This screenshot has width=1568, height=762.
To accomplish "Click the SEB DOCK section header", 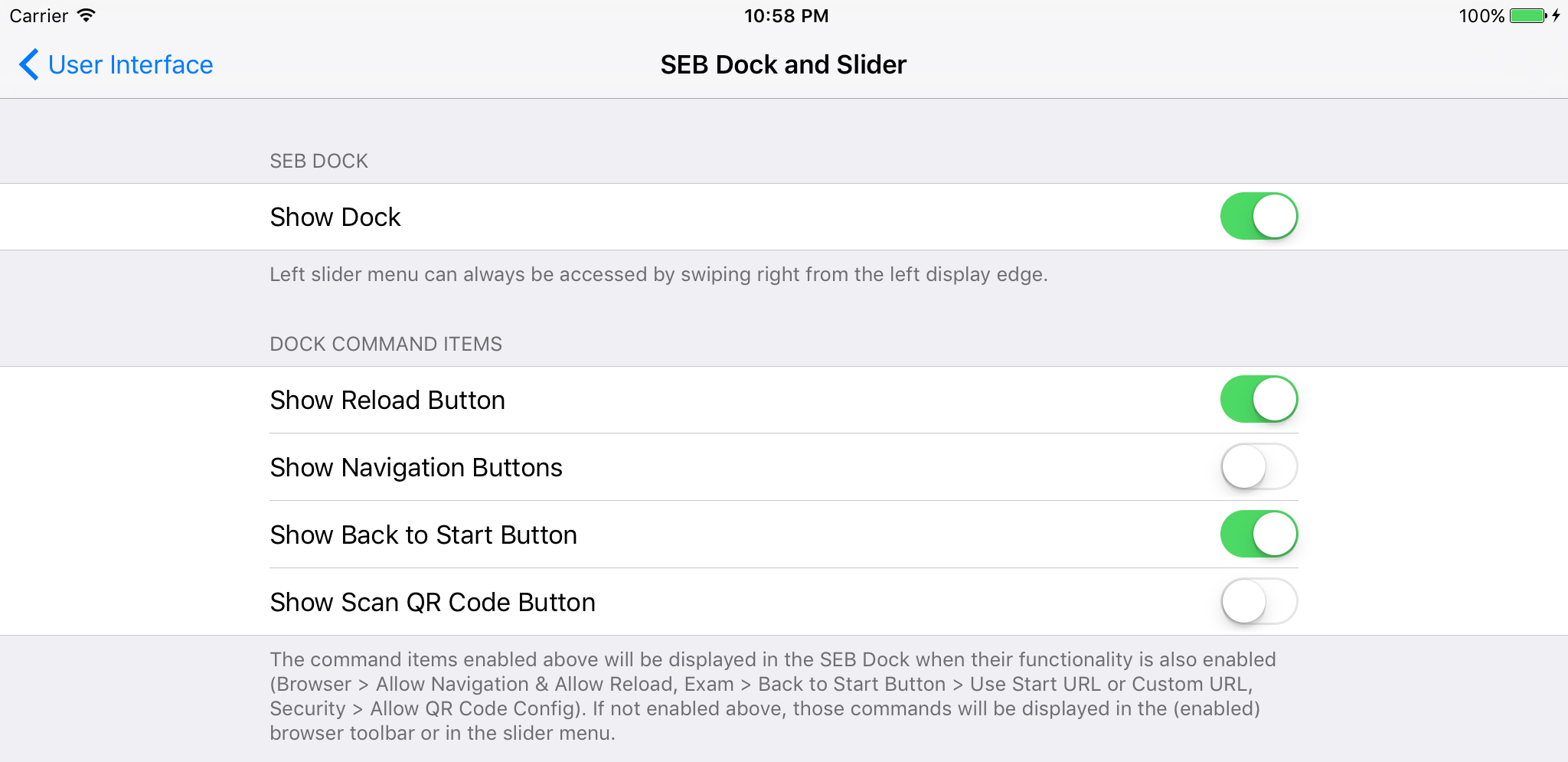I will click(318, 161).
